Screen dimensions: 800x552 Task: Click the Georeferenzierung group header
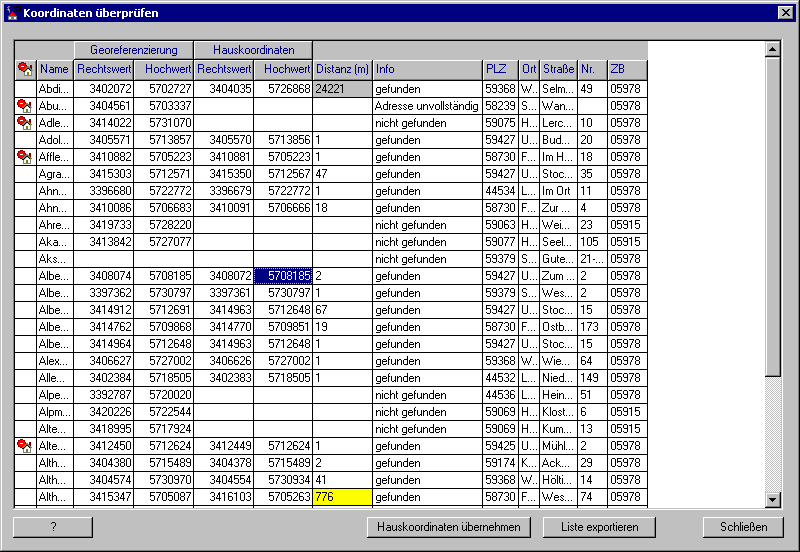134,50
